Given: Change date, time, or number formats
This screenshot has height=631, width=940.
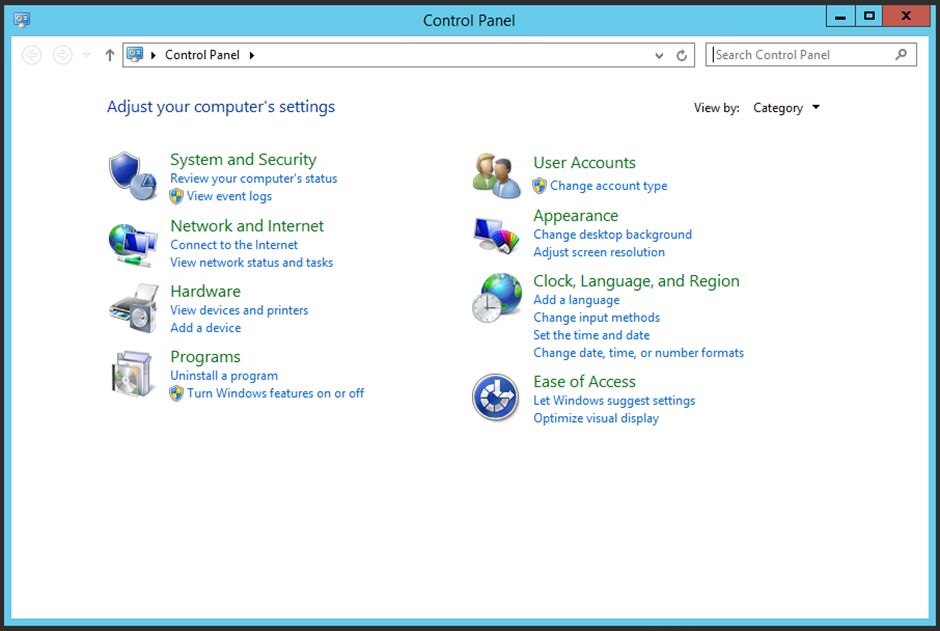Looking at the screenshot, I should coord(638,353).
